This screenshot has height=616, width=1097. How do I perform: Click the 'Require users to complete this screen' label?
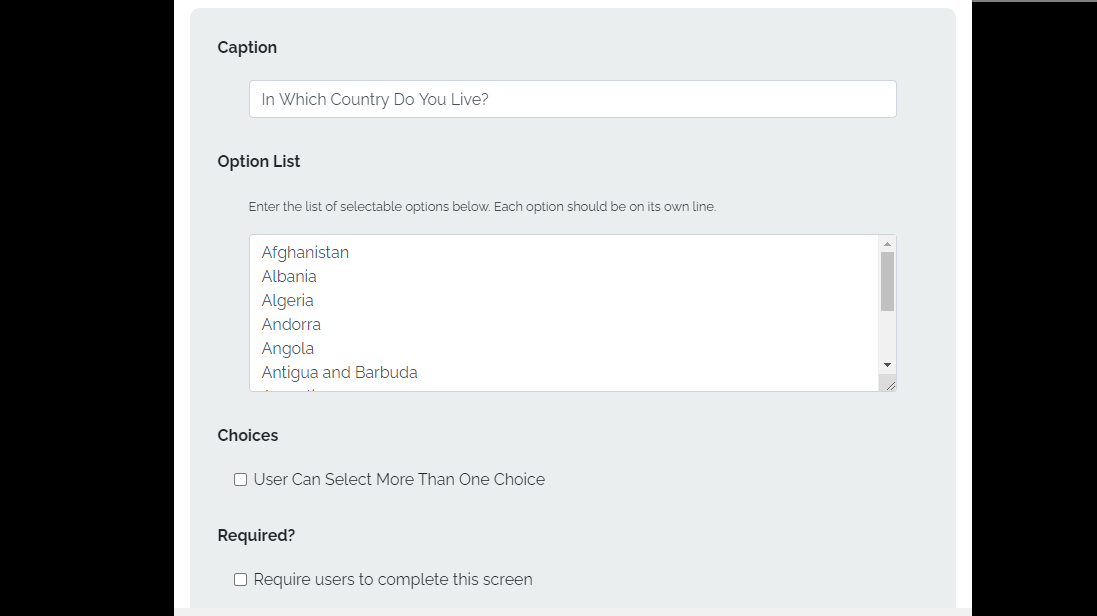click(393, 580)
